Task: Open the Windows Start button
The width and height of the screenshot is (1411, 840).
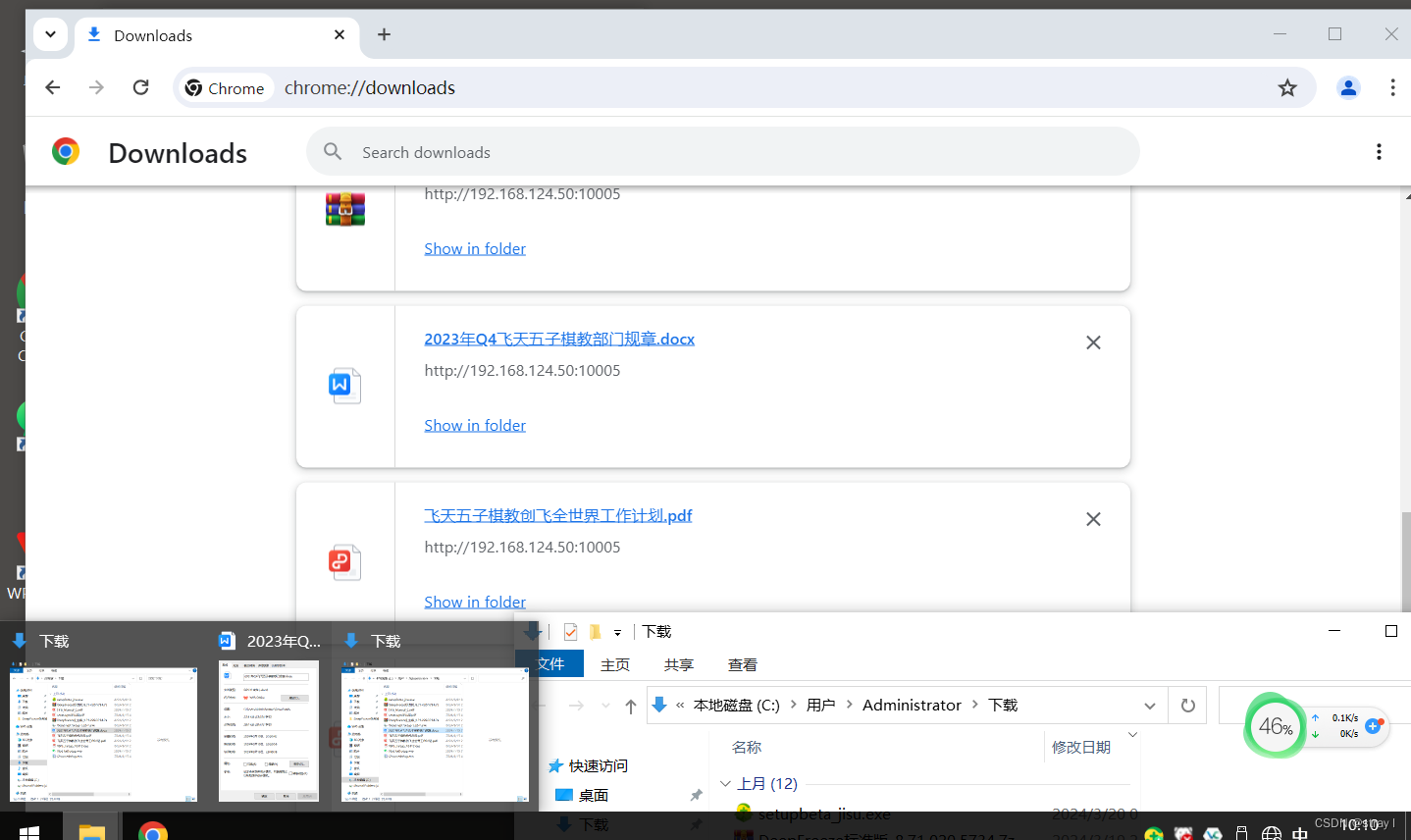Action: (29, 832)
